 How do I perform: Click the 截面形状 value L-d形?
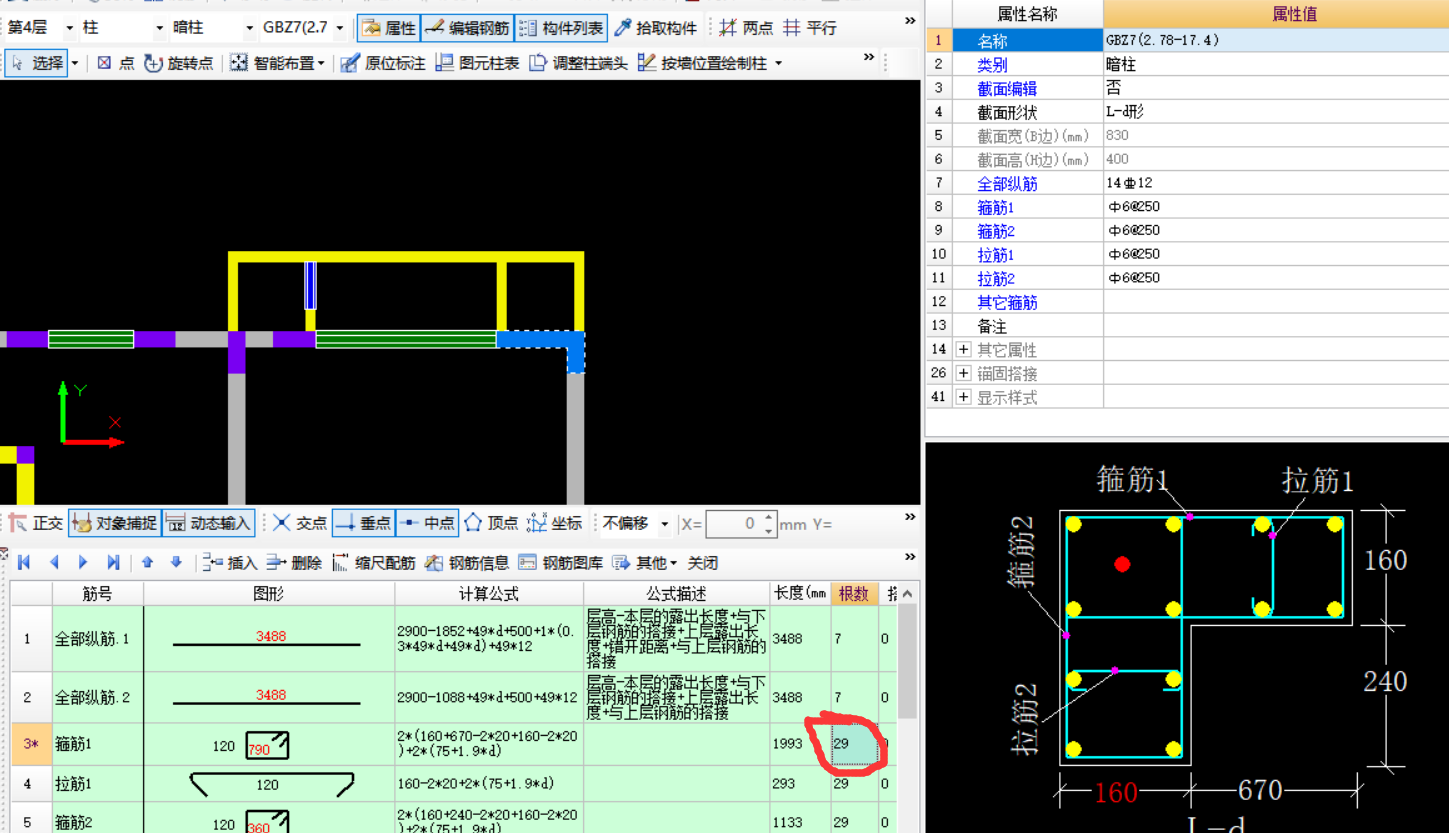1276,112
